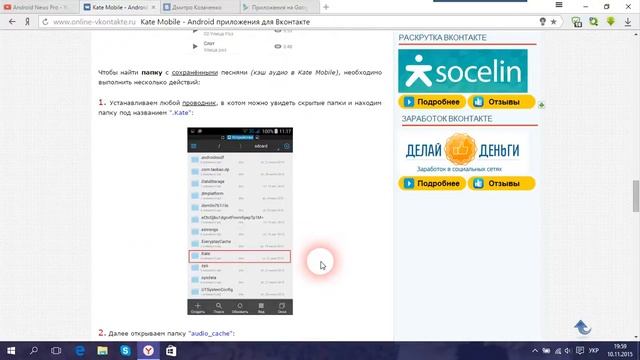The height and width of the screenshot is (360, 640).
Task: Click the page's blue scroll-to-top arrow
Action: (x=582, y=327)
